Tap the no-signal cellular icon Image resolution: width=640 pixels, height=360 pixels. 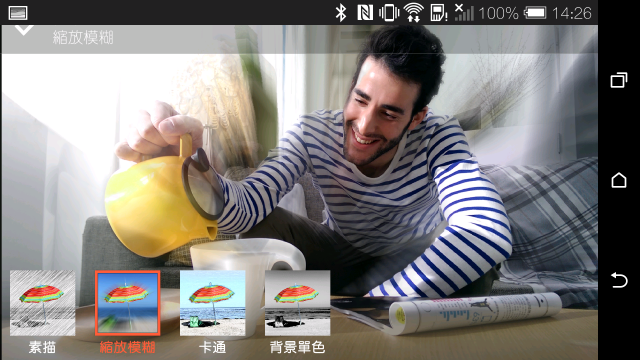(x=464, y=12)
